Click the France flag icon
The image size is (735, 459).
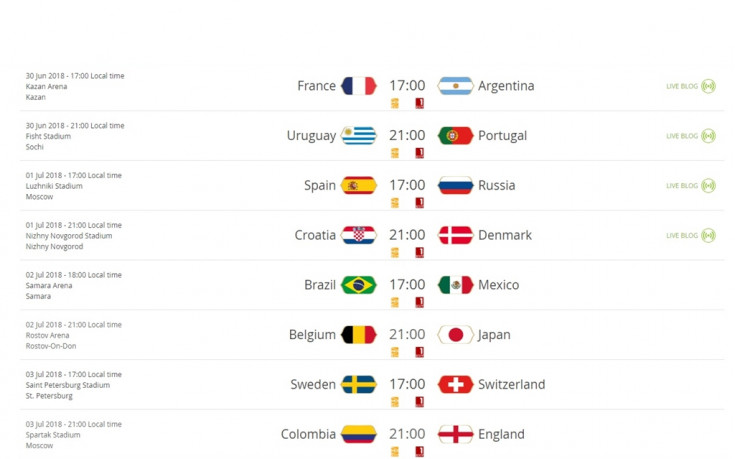[359, 86]
